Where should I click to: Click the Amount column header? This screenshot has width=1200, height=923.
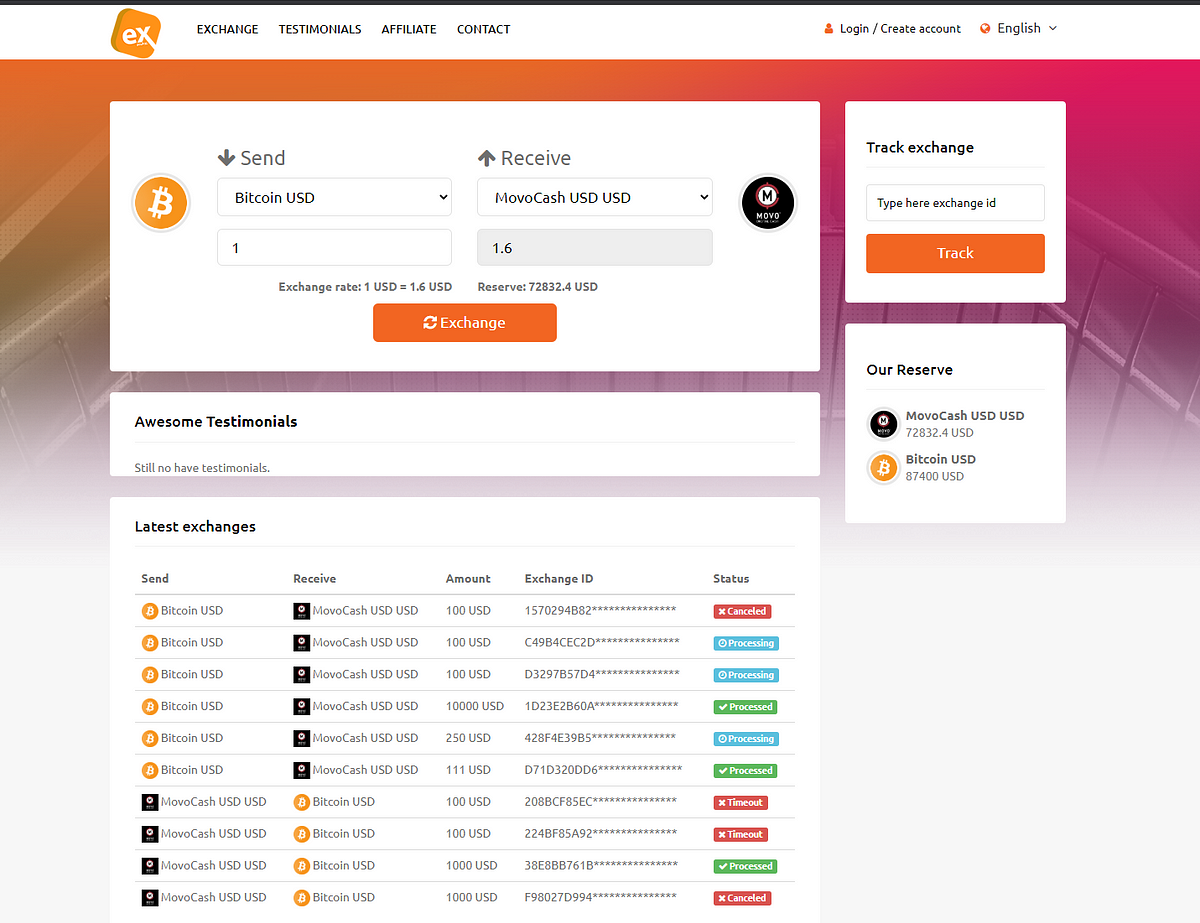pyautogui.click(x=468, y=579)
